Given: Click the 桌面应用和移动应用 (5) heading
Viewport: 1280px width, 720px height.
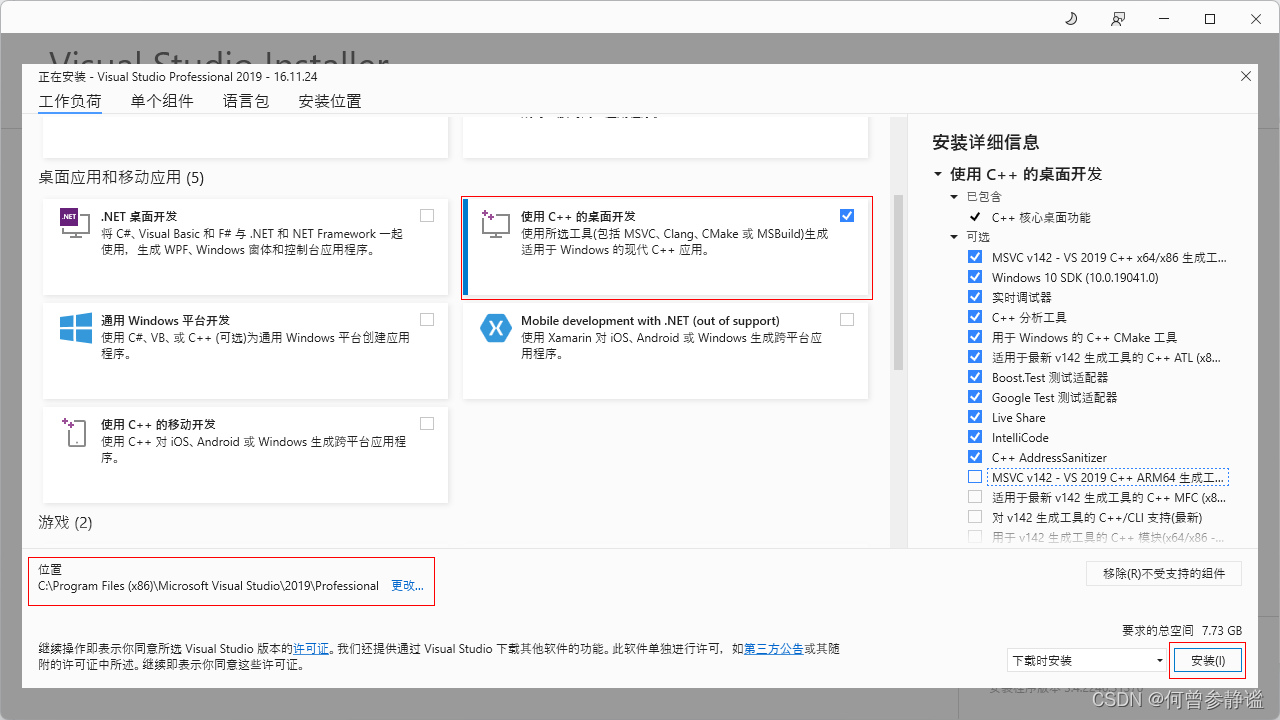Looking at the screenshot, I should 121,177.
